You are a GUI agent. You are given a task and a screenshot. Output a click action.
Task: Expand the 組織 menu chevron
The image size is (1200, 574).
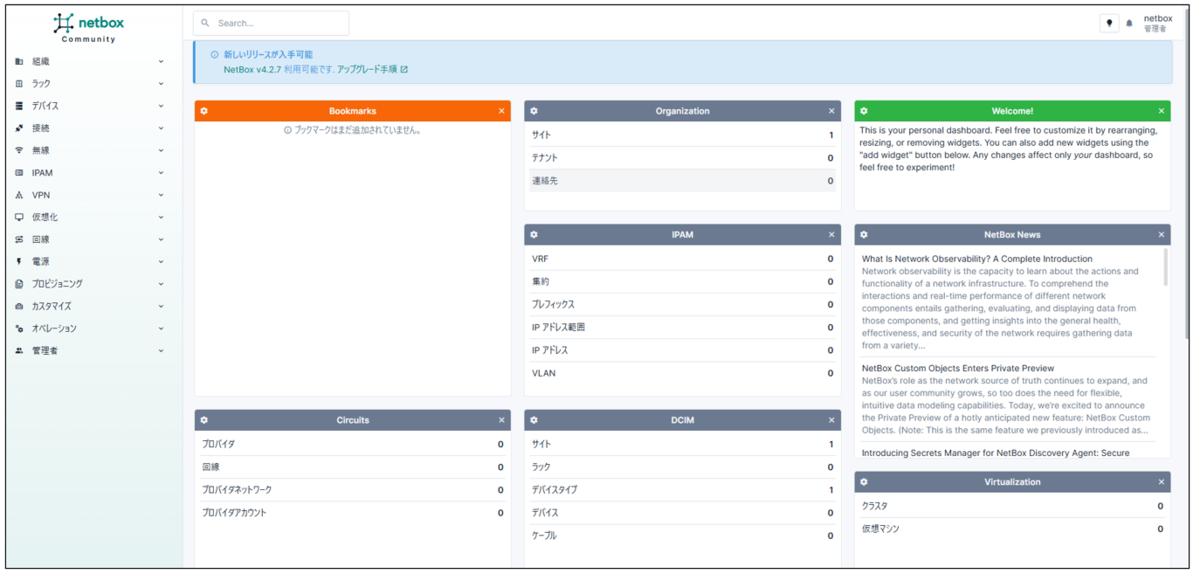coord(161,62)
